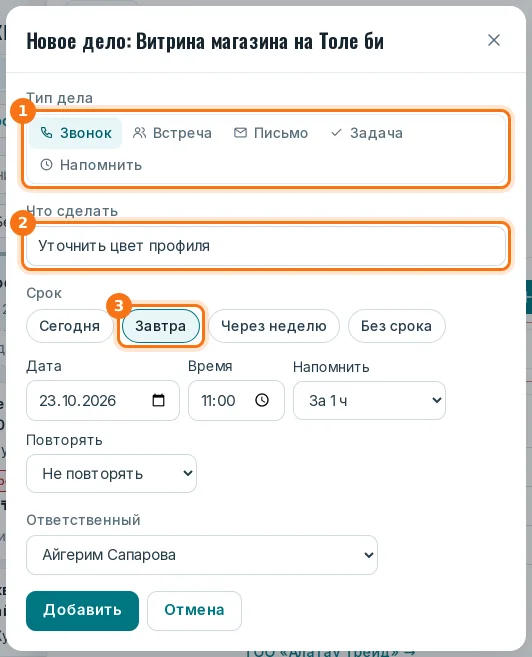This screenshot has width=532, height=657.
Task: Open the clock time picker icon
Action: [x=262, y=400]
